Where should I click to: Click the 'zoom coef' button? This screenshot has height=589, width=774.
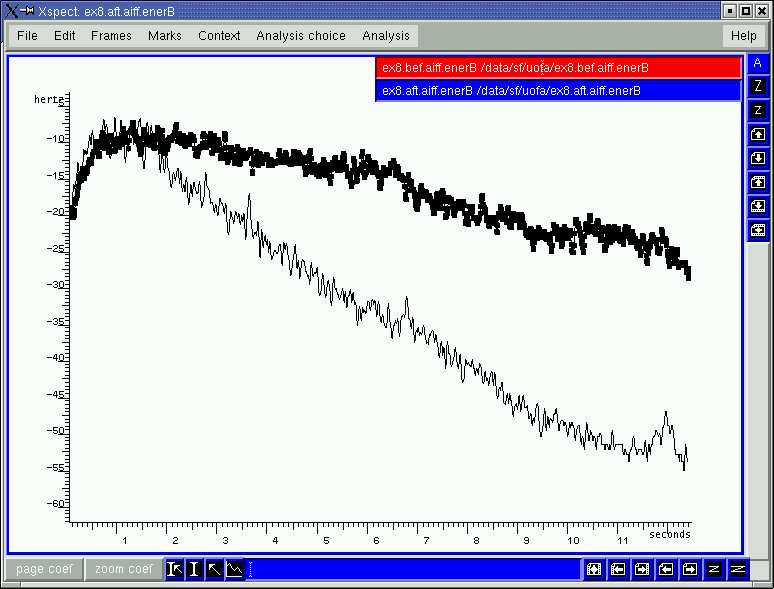tap(124, 569)
